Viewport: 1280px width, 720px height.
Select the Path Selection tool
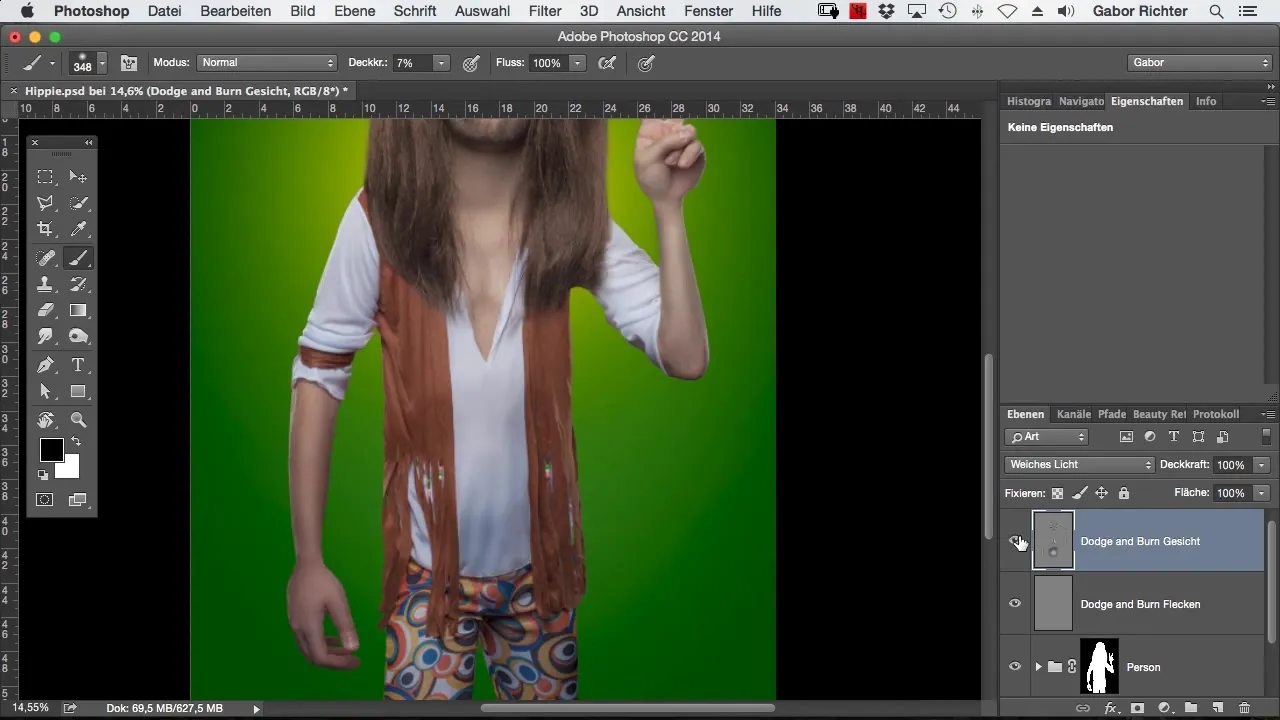pos(46,392)
